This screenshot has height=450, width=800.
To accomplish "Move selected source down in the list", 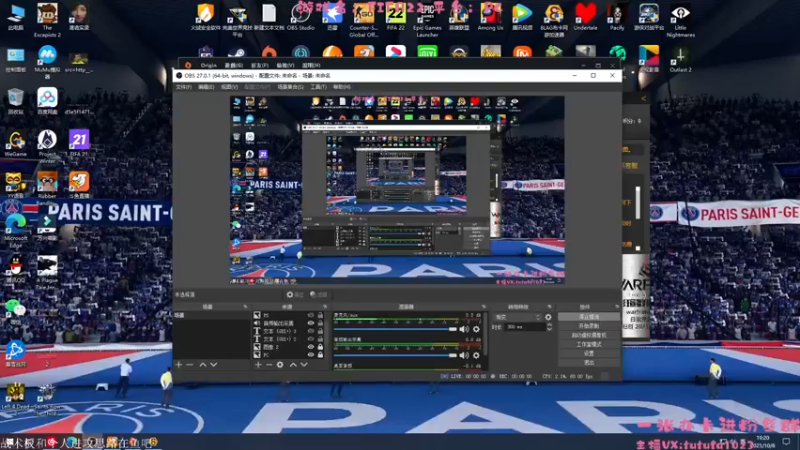I will 304,365.
